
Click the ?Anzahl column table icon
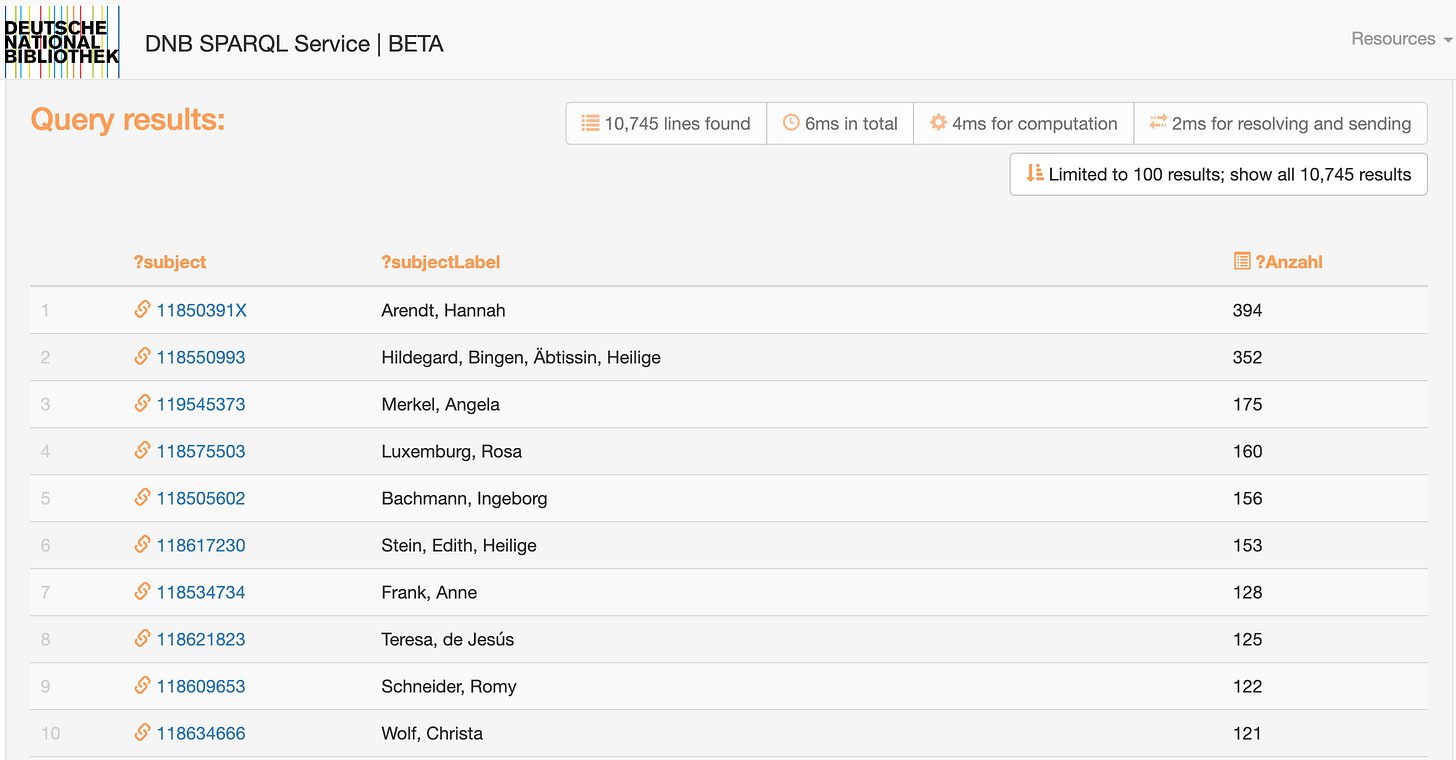tap(1242, 261)
